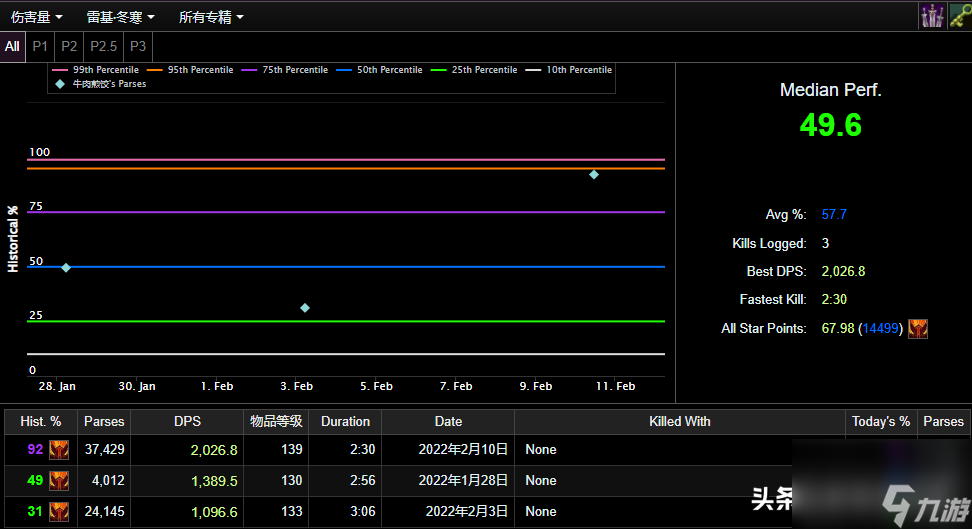Screen dimensions: 972x529
Task: Click the key icon at the top right corner
Action: click(960, 16)
